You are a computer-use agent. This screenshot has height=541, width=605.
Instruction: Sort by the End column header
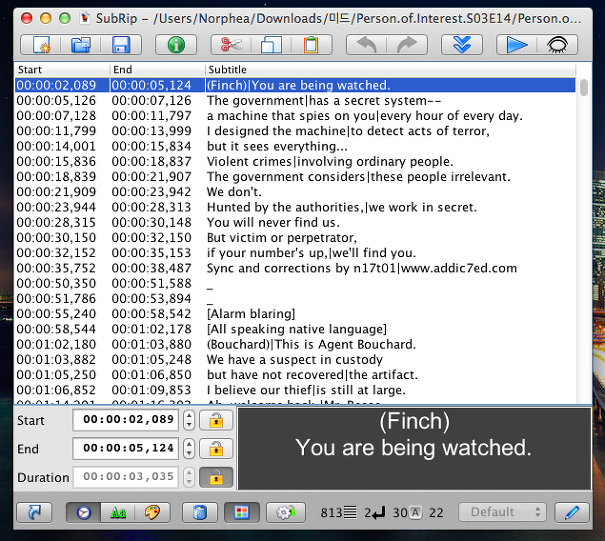click(157, 69)
